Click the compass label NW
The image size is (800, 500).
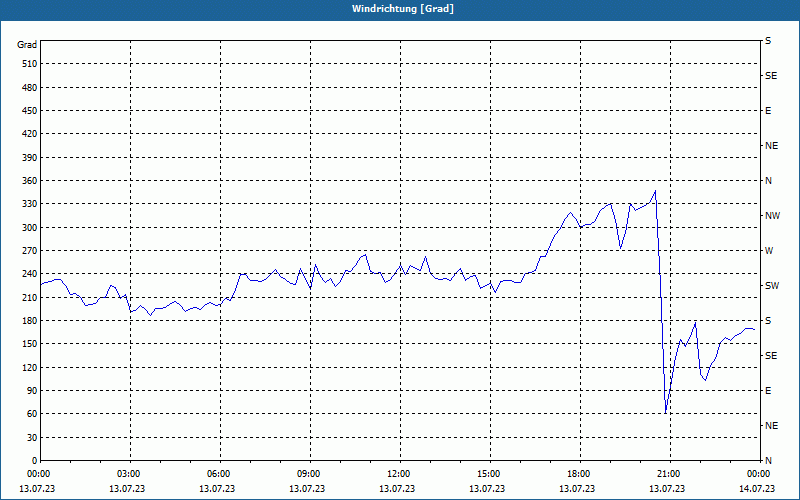[772, 216]
